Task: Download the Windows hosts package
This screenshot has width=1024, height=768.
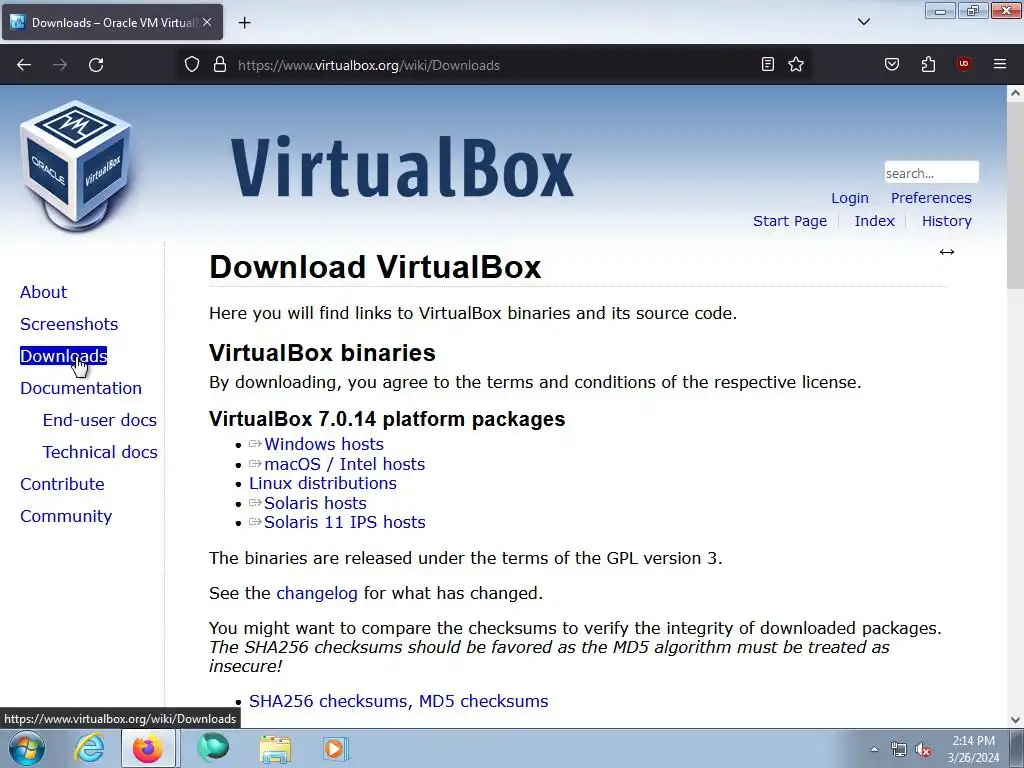Action: (323, 444)
